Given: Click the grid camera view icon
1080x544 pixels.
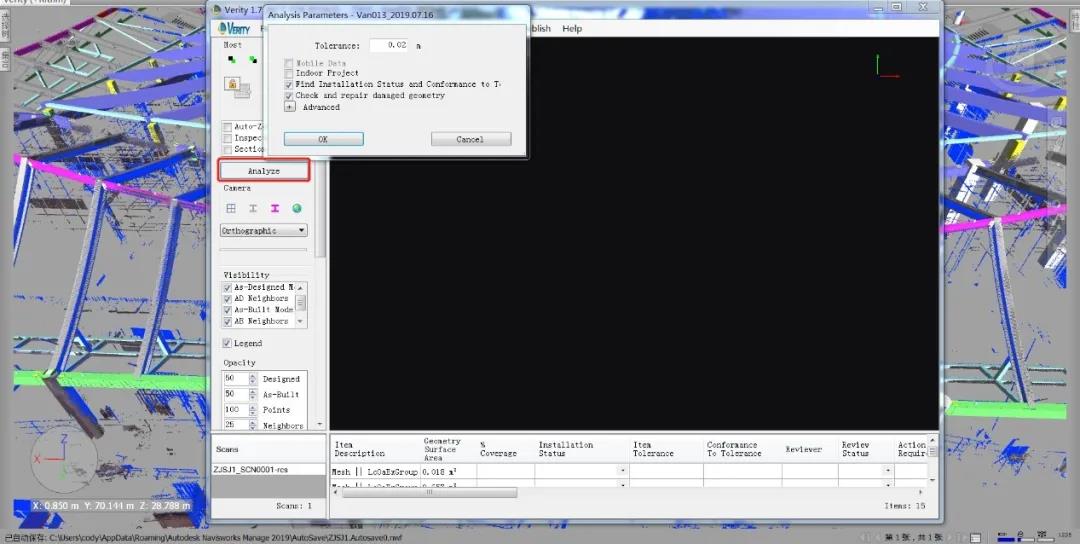Looking at the screenshot, I should (231, 209).
